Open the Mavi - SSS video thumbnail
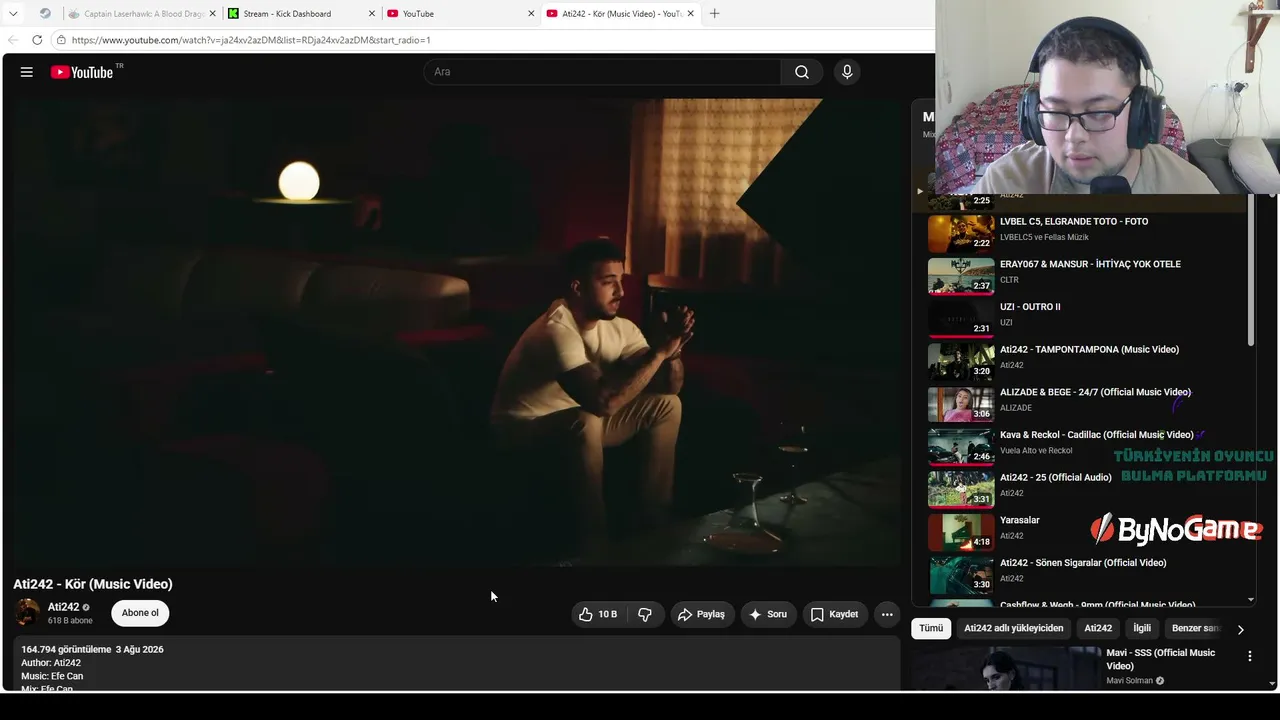This screenshot has width=1280, height=720. pyautogui.click(x=1005, y=669)
